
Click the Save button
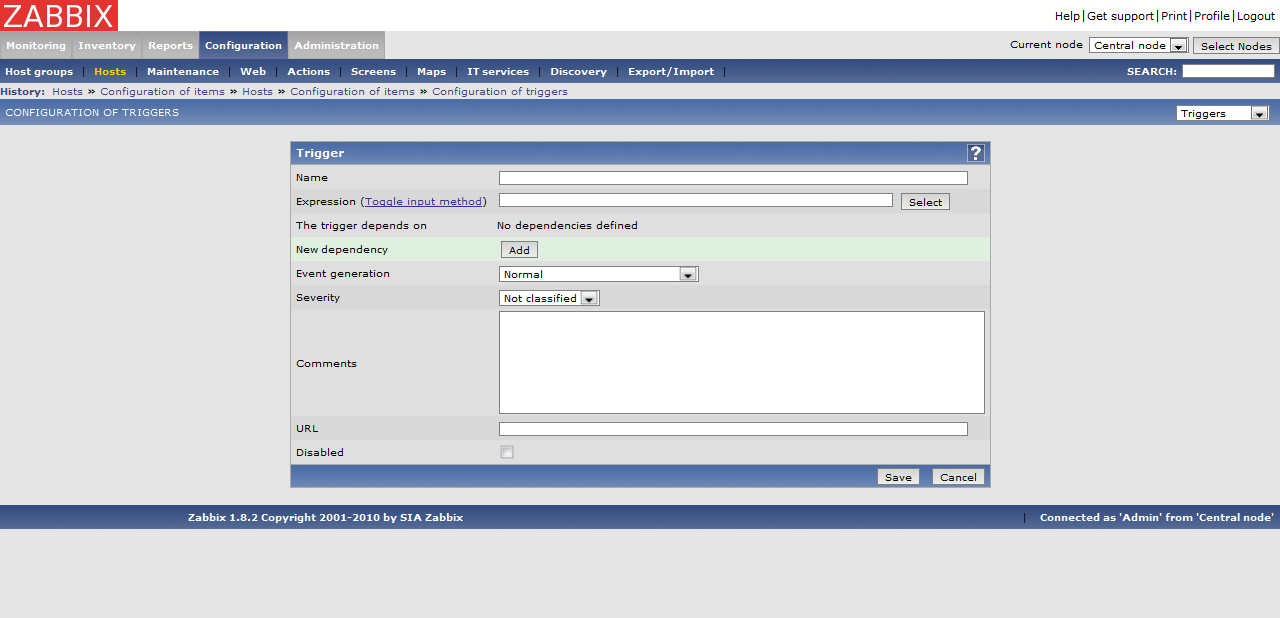click(898, 477)
